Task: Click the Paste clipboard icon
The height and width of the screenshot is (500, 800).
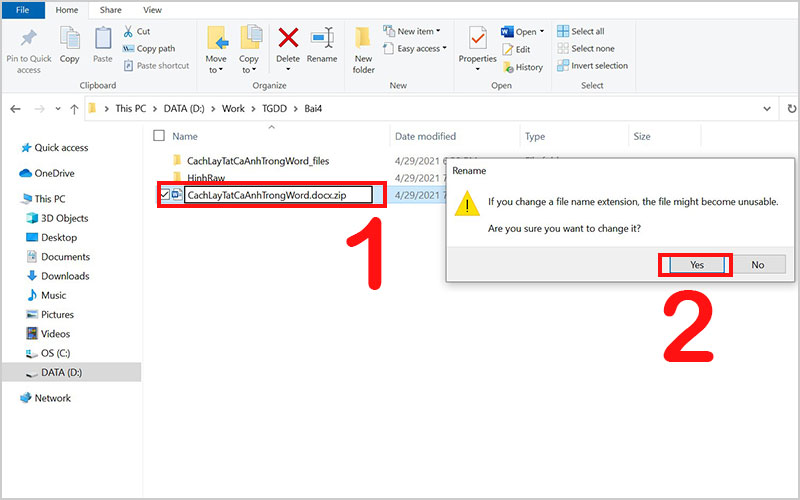Action: [103, 38]
